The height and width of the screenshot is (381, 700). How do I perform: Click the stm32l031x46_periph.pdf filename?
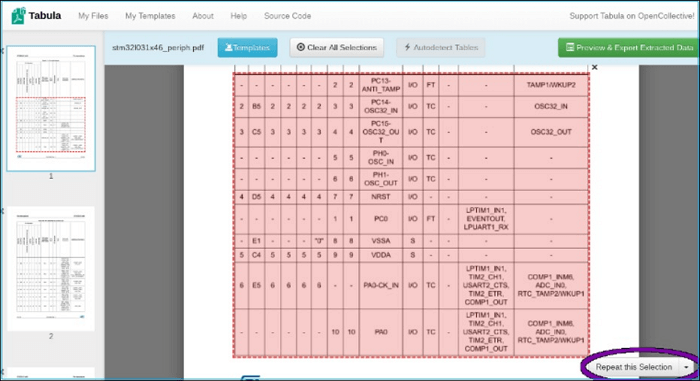pyautogui.click(x=158, y=47)
